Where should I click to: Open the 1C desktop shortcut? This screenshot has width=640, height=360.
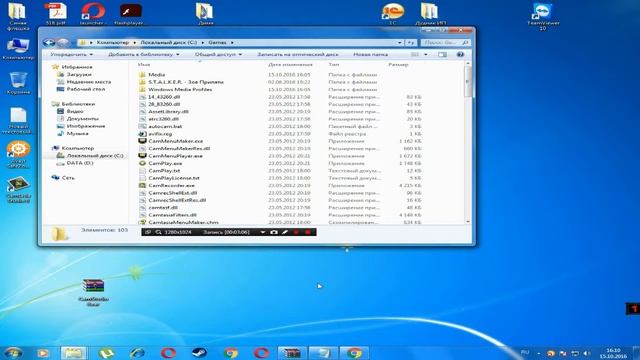point(393,13)
